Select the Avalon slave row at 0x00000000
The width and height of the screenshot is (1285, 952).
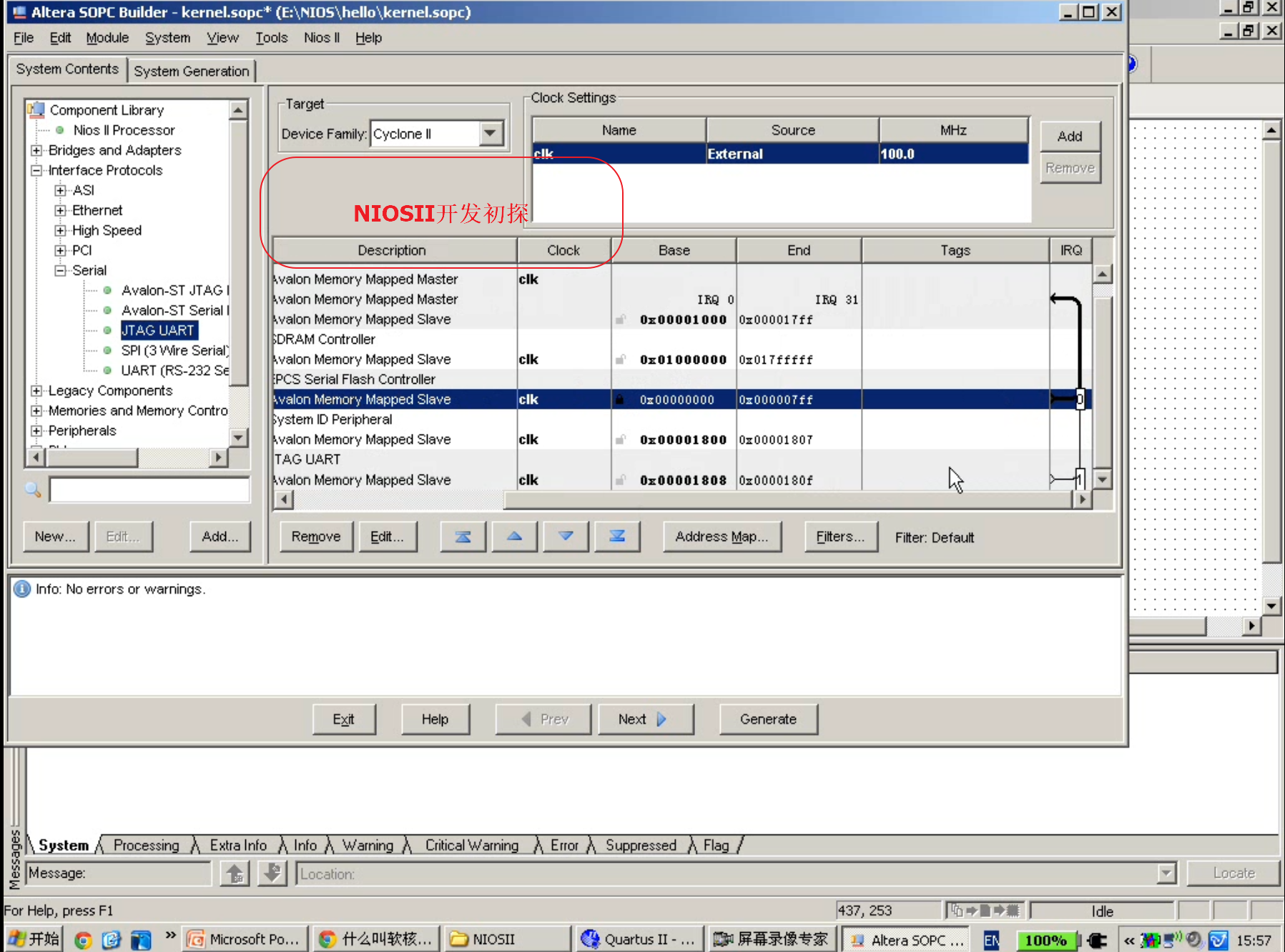click(681, 400)
